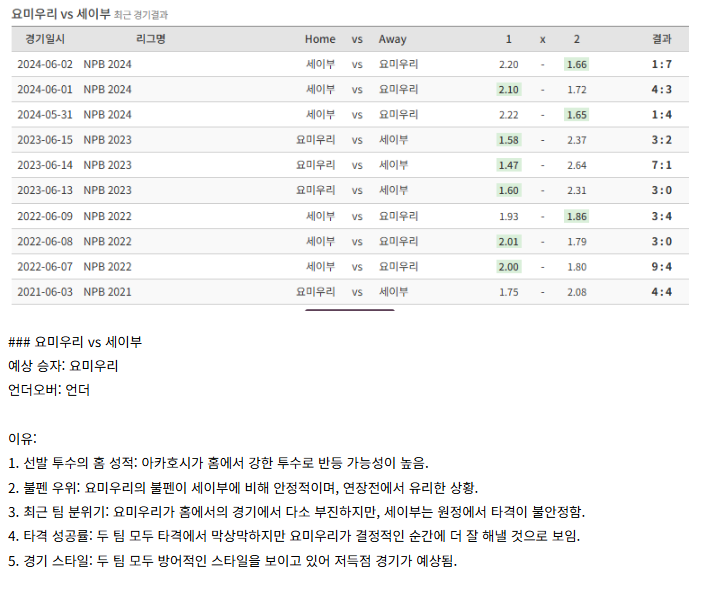The image size is (702, 589).
Task: Click the result 3:2
Action: [x=662, y=140]
